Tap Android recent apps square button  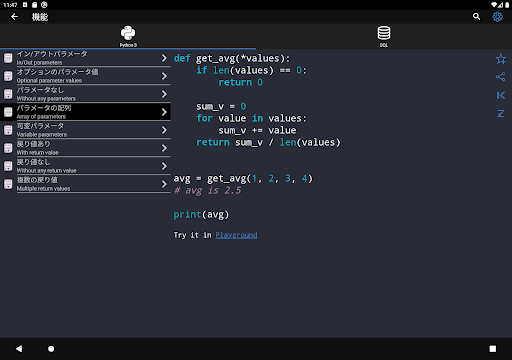click(493, 349)
